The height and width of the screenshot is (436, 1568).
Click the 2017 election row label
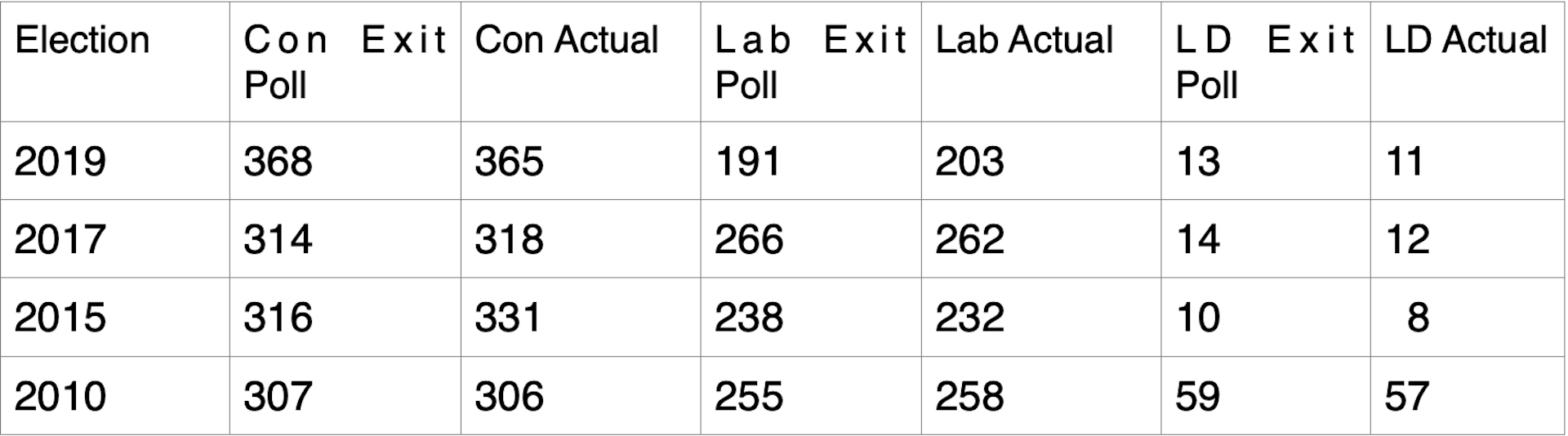(x=60, y=239)
